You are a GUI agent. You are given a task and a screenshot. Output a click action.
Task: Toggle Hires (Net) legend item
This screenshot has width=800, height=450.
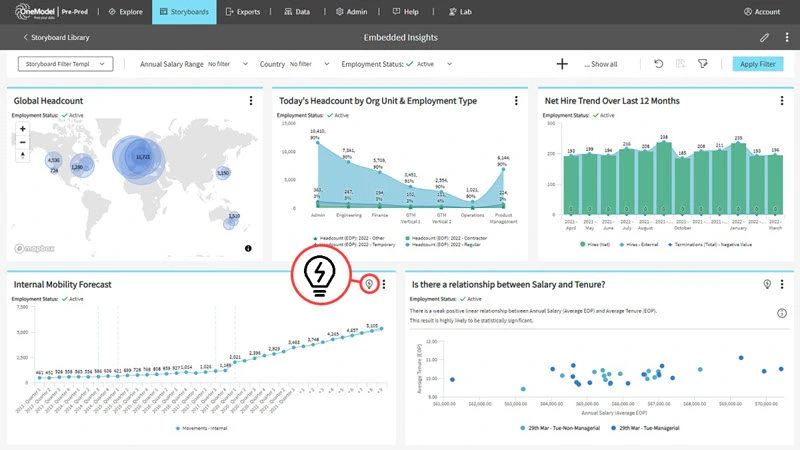tap(595, 245)
